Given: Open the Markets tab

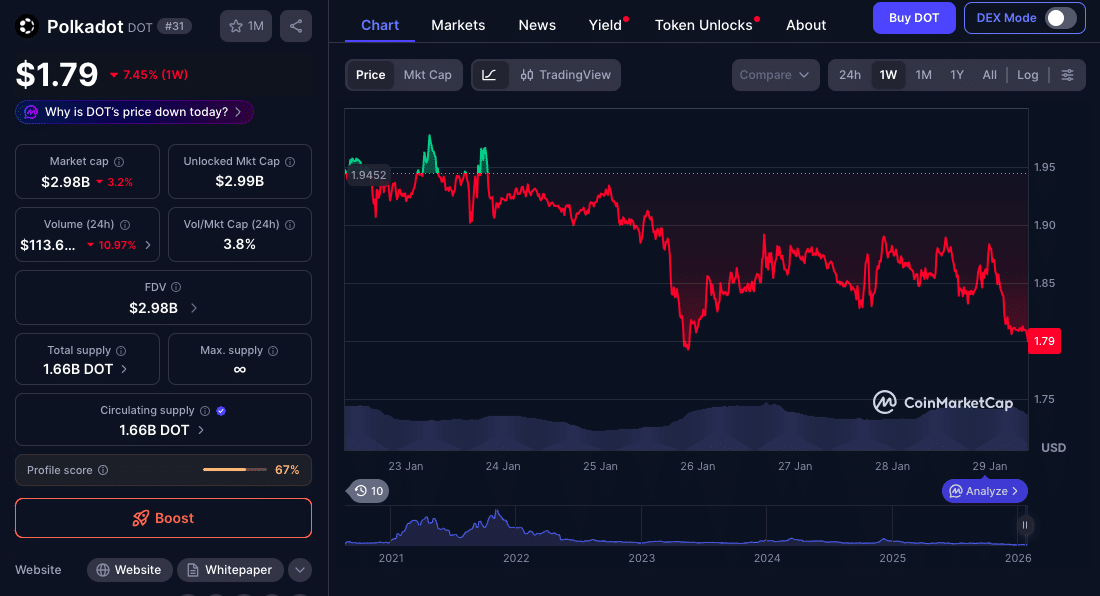Looking at the screenshot, I should (x=458, y=25).
